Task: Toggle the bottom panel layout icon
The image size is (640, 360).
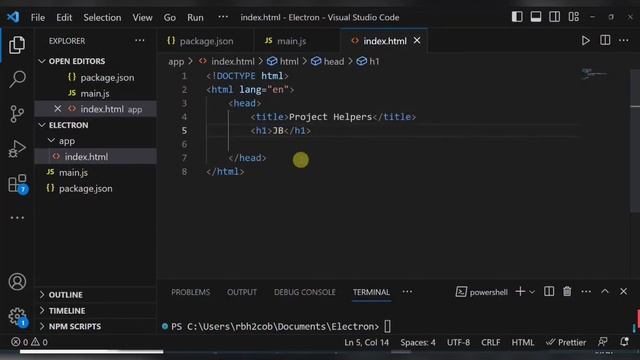Action: coord(536,17)
